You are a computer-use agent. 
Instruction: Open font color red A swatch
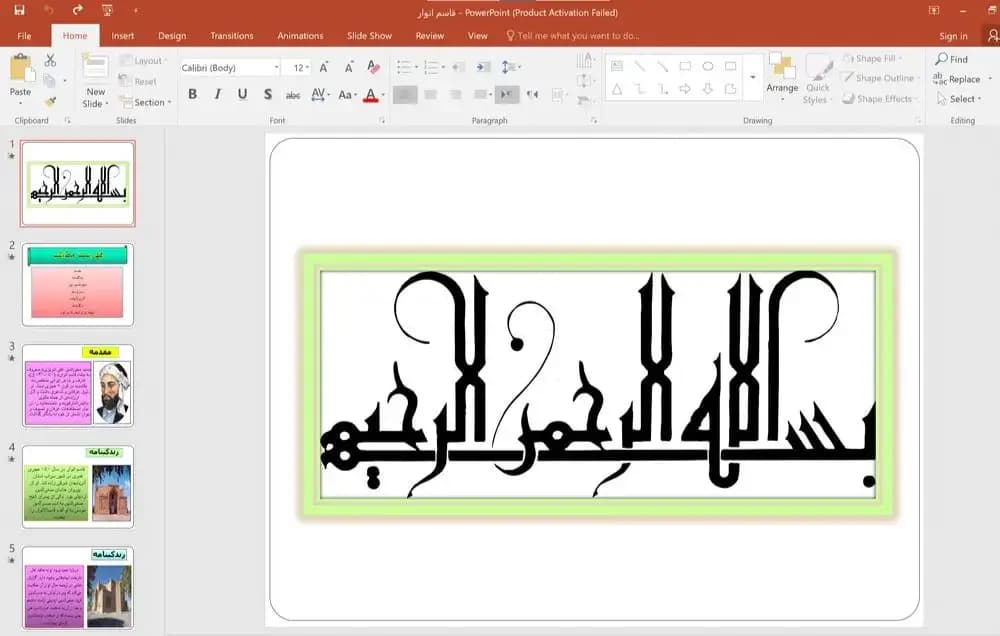[371, 95]
